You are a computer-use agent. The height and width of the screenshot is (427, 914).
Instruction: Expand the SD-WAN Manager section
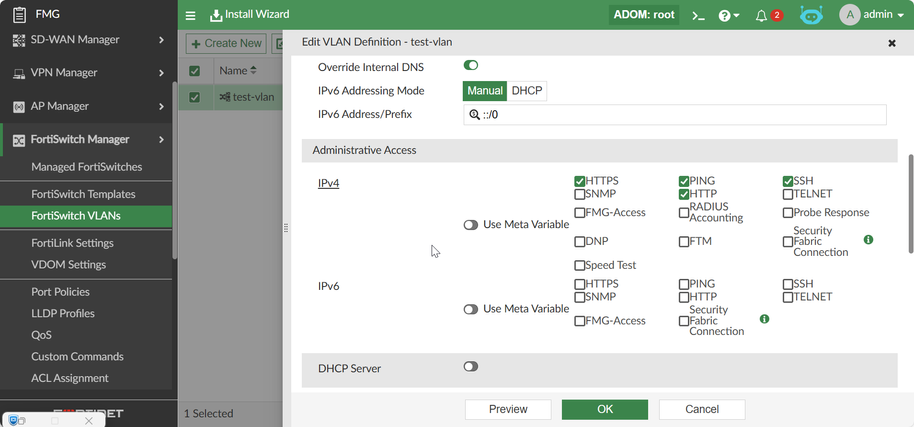click(x=161, y=40)
